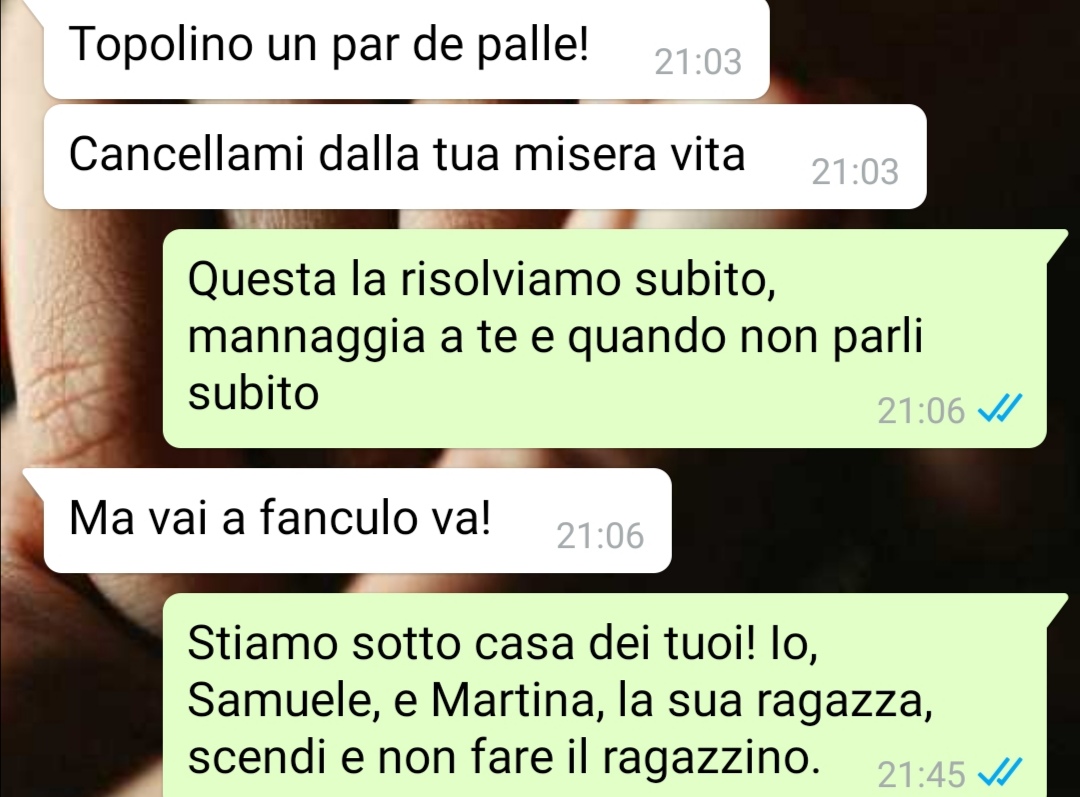Select the 'Ma vai a fanculo va!' message
The image size is (1080, 797).
[x=357, y=520]
